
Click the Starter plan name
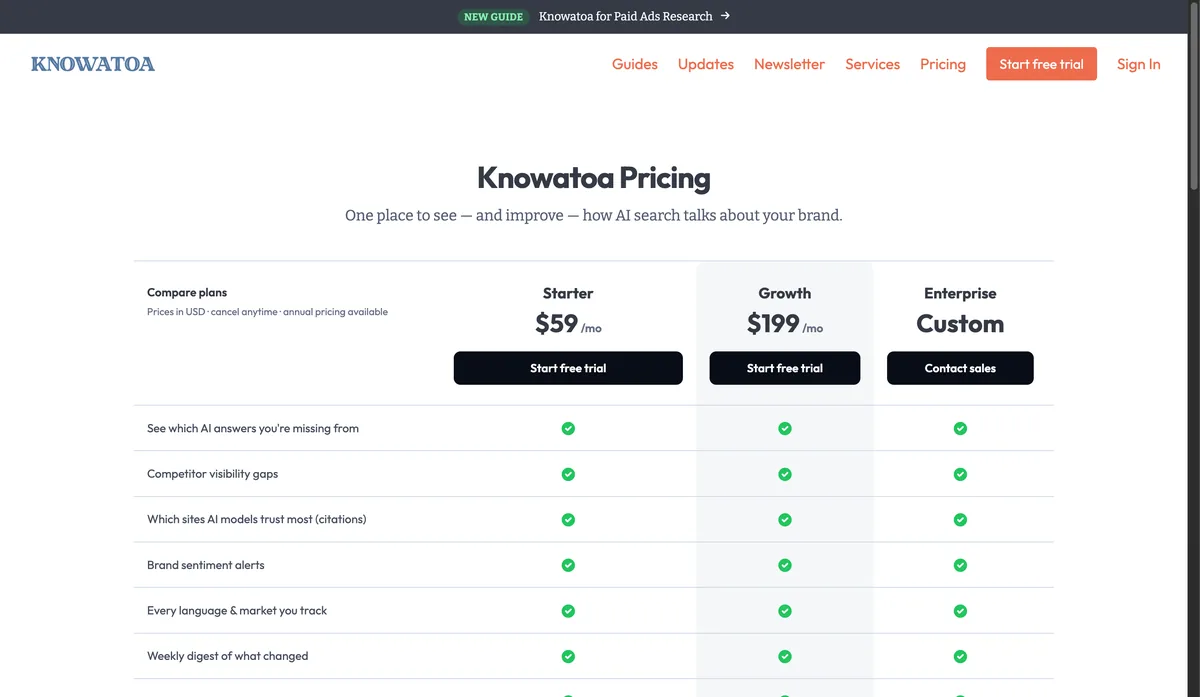[x=568, y=293]
